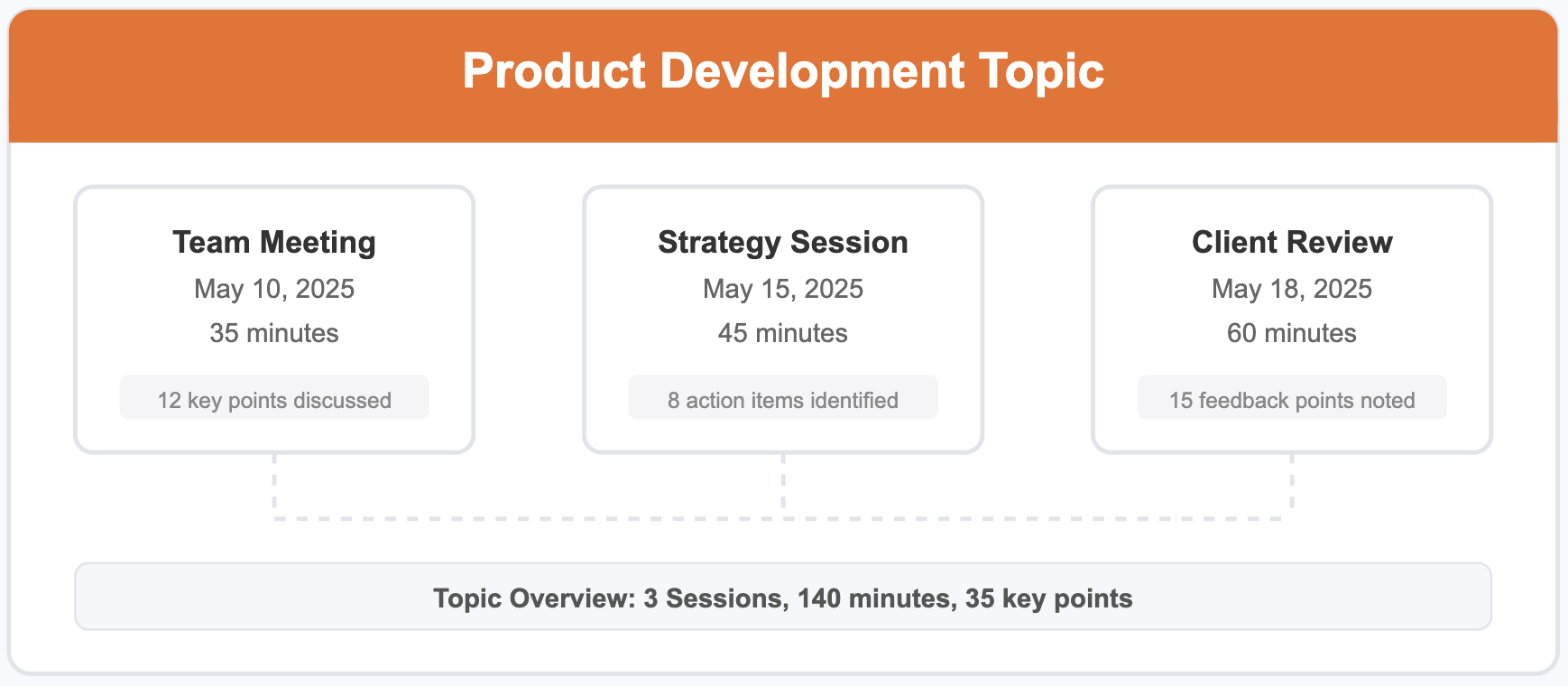
Task: Click the horizontal dashed line between Strategy Session and Client Review connectors
Action: coord(1038,519)
